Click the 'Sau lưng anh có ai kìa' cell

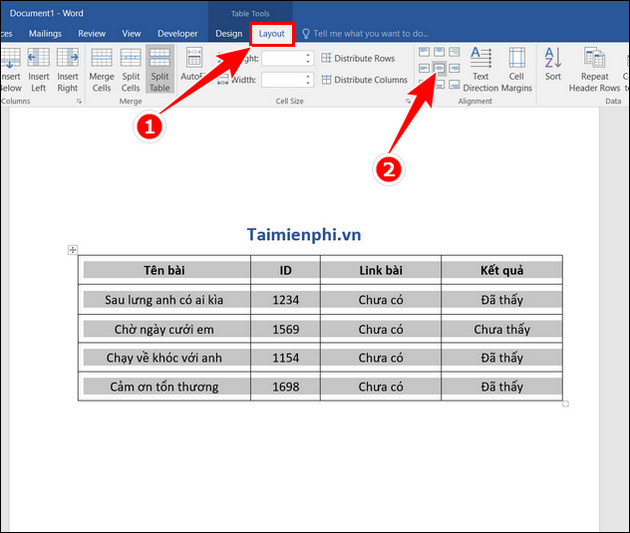(x=164, y=300)
